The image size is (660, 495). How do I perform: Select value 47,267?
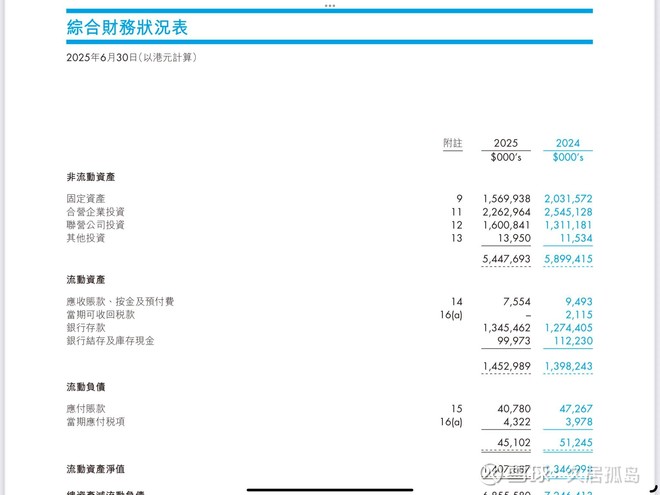[576, 408]
